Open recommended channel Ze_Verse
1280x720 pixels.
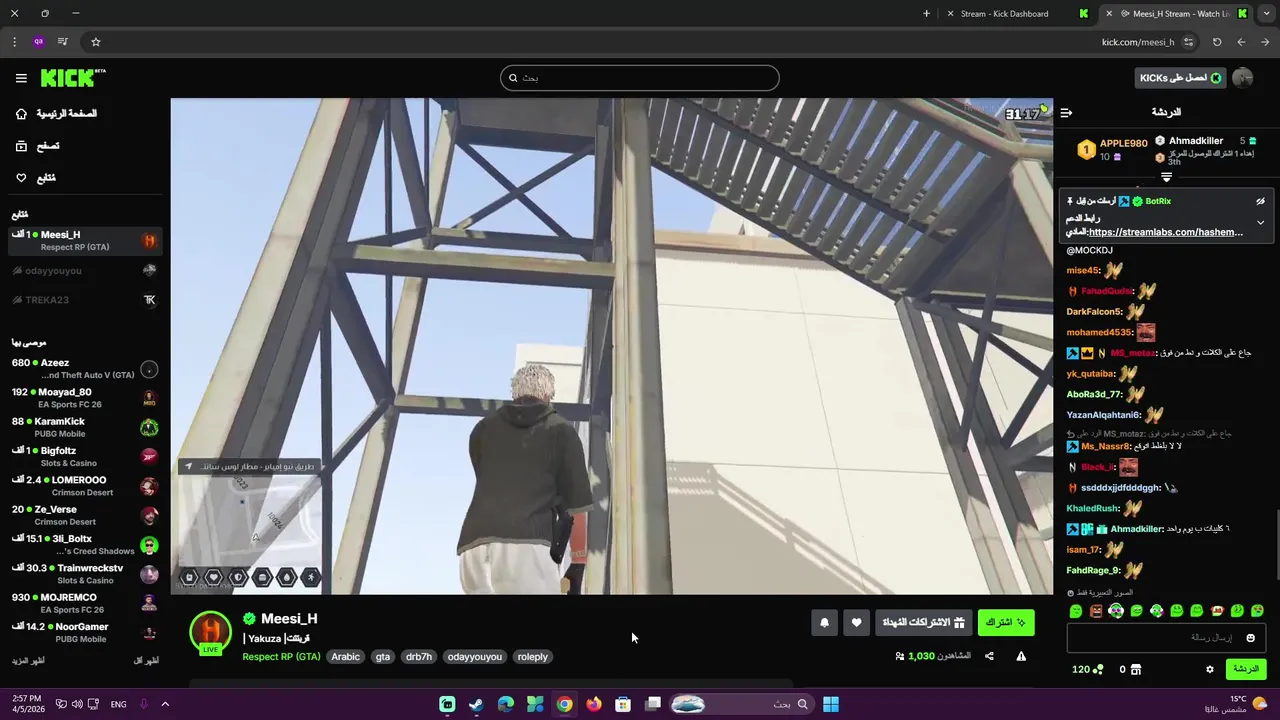[85, 515]
